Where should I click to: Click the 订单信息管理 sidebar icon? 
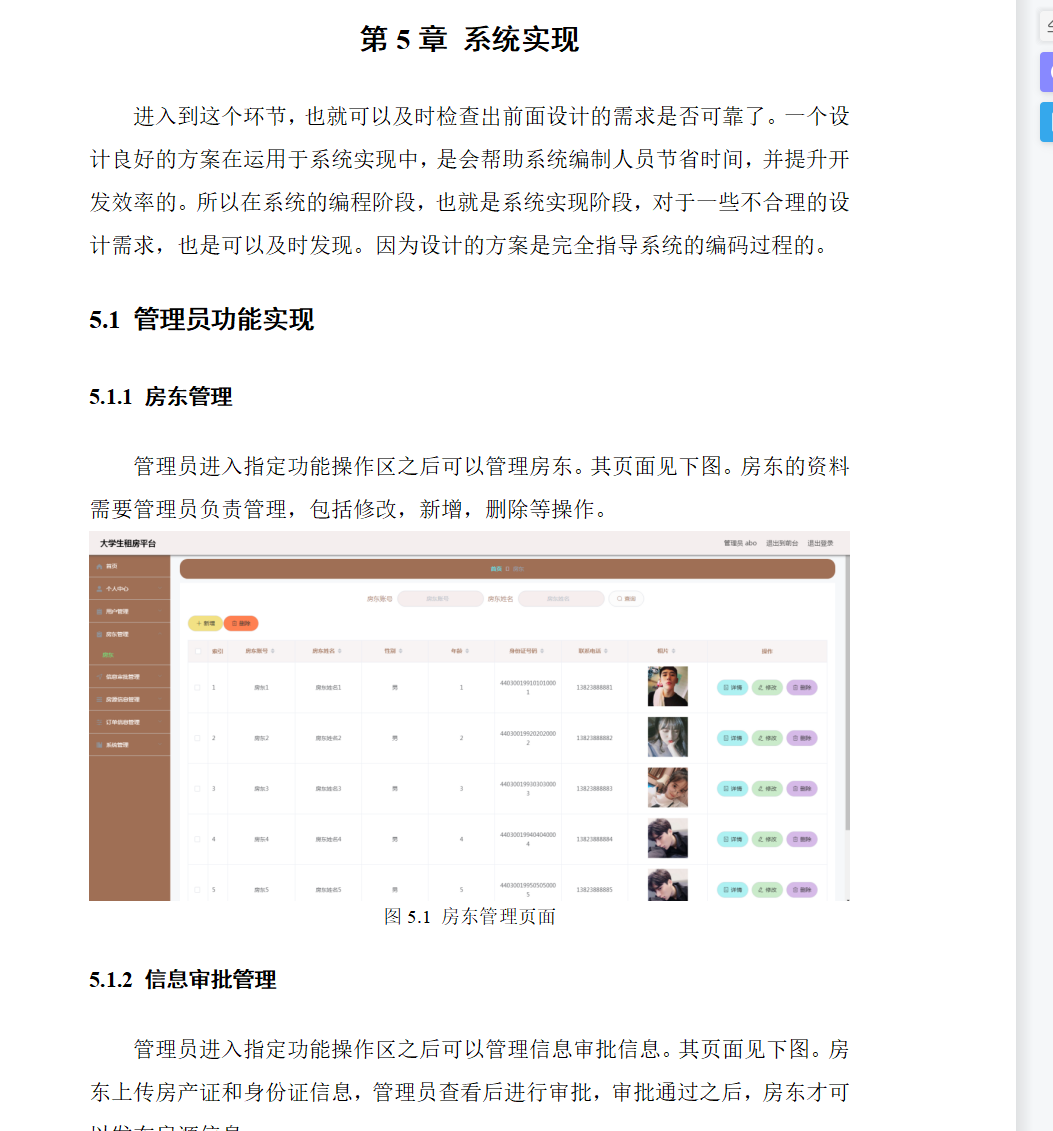point(99,721)
